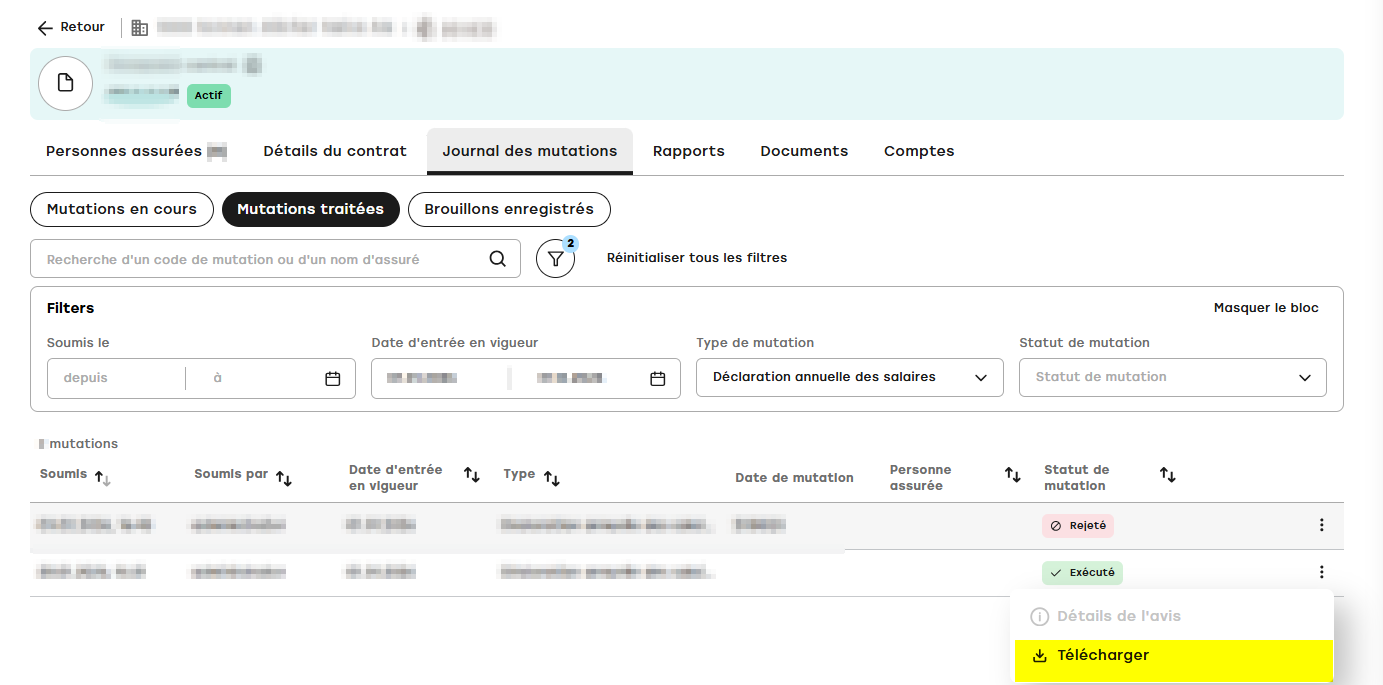The width and height of the screenshot is (1383, 685).
Task: Click the Exécuté status badge
Action: (1082, 573)
